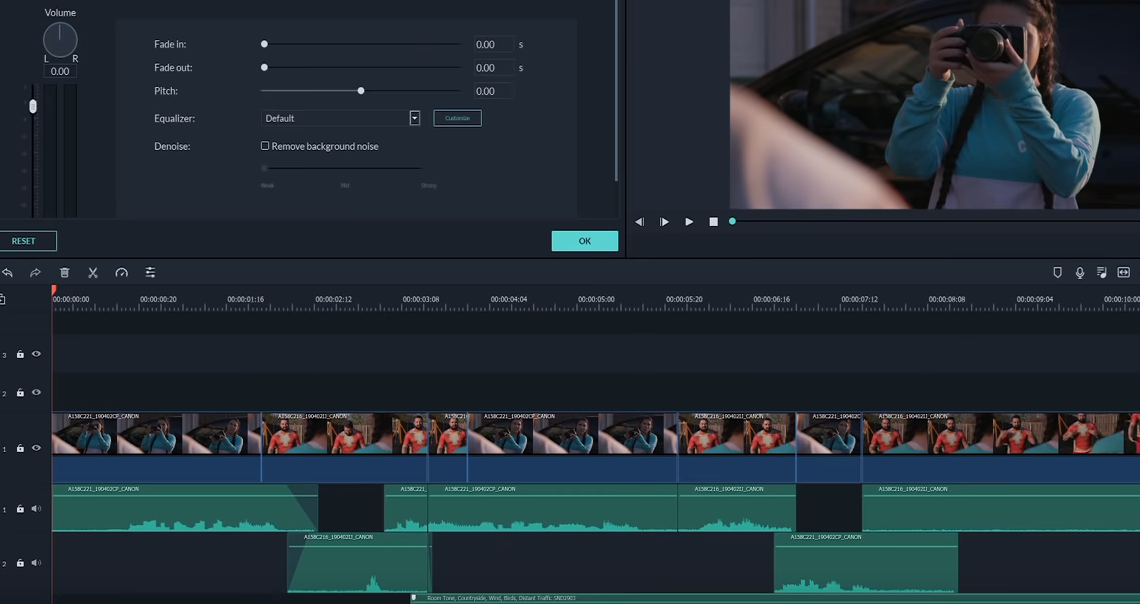Click the Pitch slider handle
Image resolution: width=1140 pixels, height=604 pixels.
361,91
